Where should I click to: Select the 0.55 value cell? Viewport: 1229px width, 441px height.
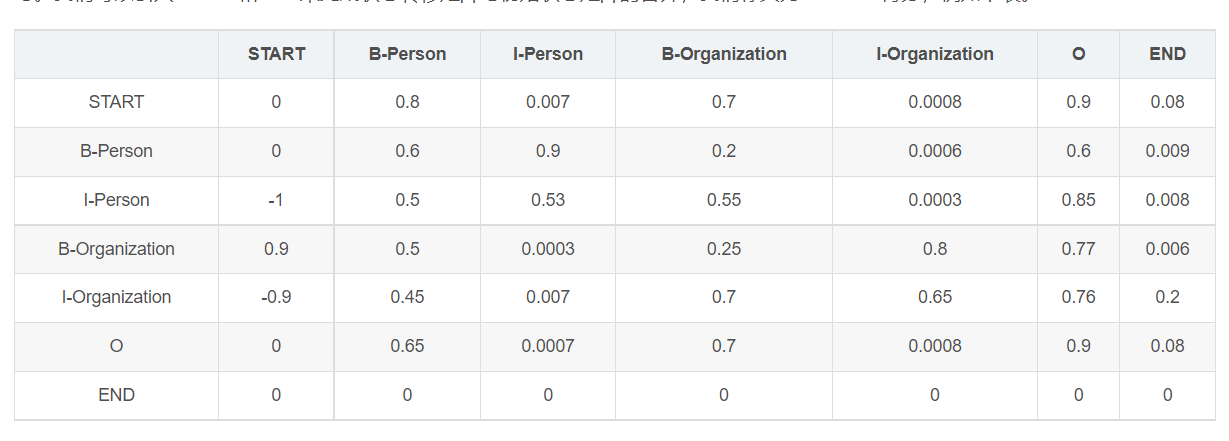pos(724,200)
